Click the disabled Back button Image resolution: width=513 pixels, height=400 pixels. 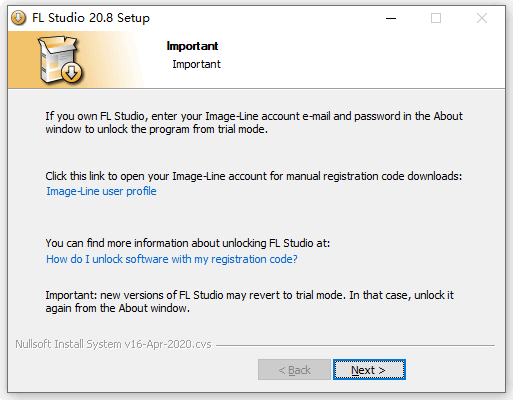coord(294,370)
